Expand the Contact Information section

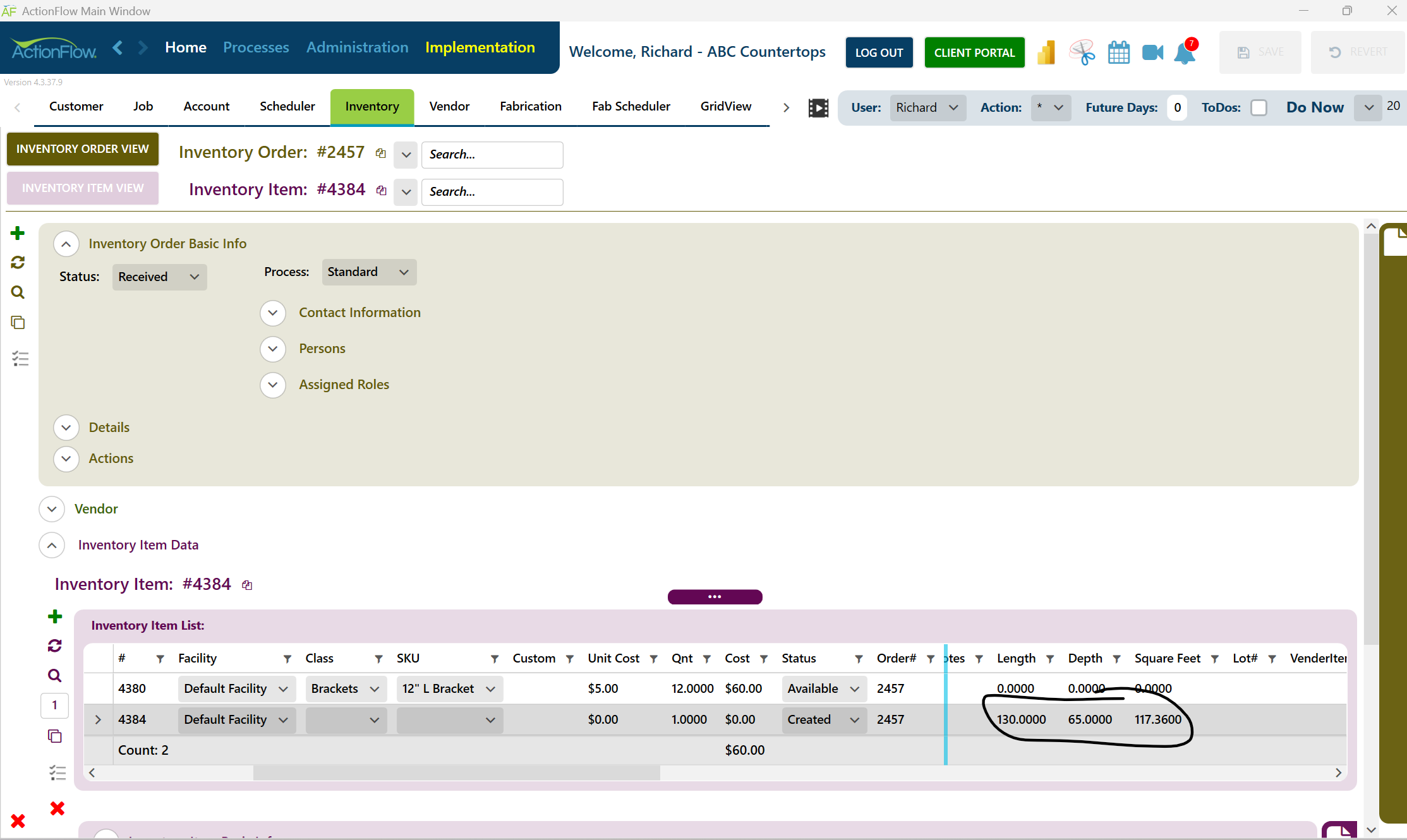(273, 313)
